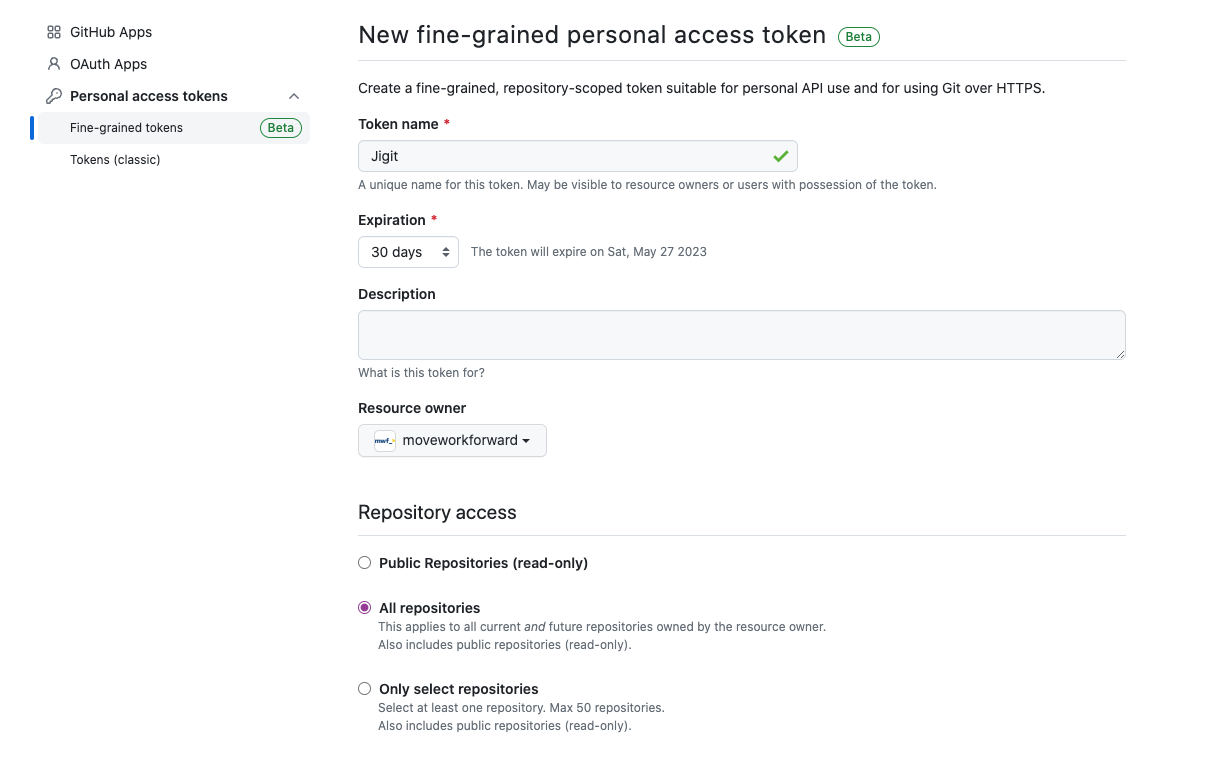Choose Only select repositories radio option
This screenshot has height=779, width=1232.
coord(365,689)
